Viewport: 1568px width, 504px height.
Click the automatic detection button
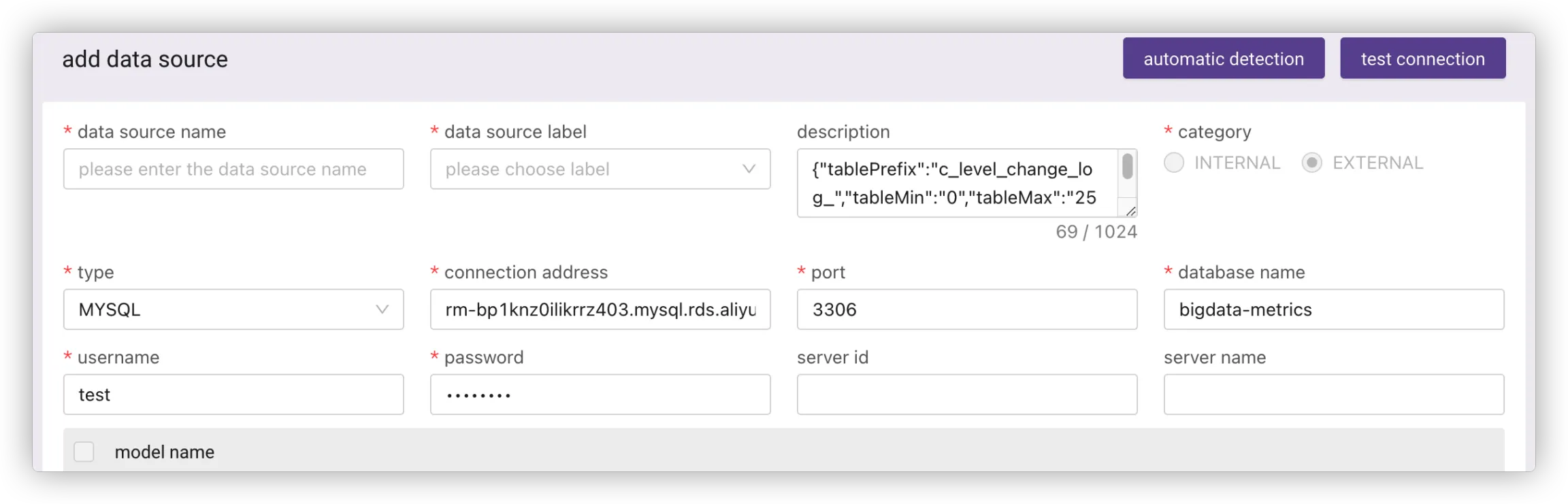tap(1223, 58)
